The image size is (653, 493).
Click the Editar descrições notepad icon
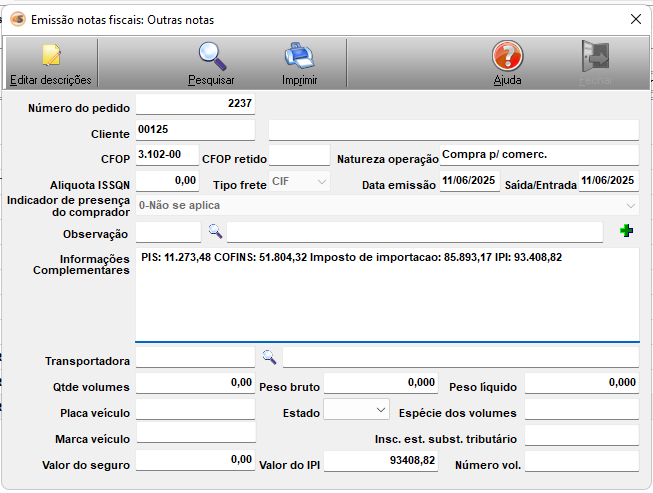[50, 56]
